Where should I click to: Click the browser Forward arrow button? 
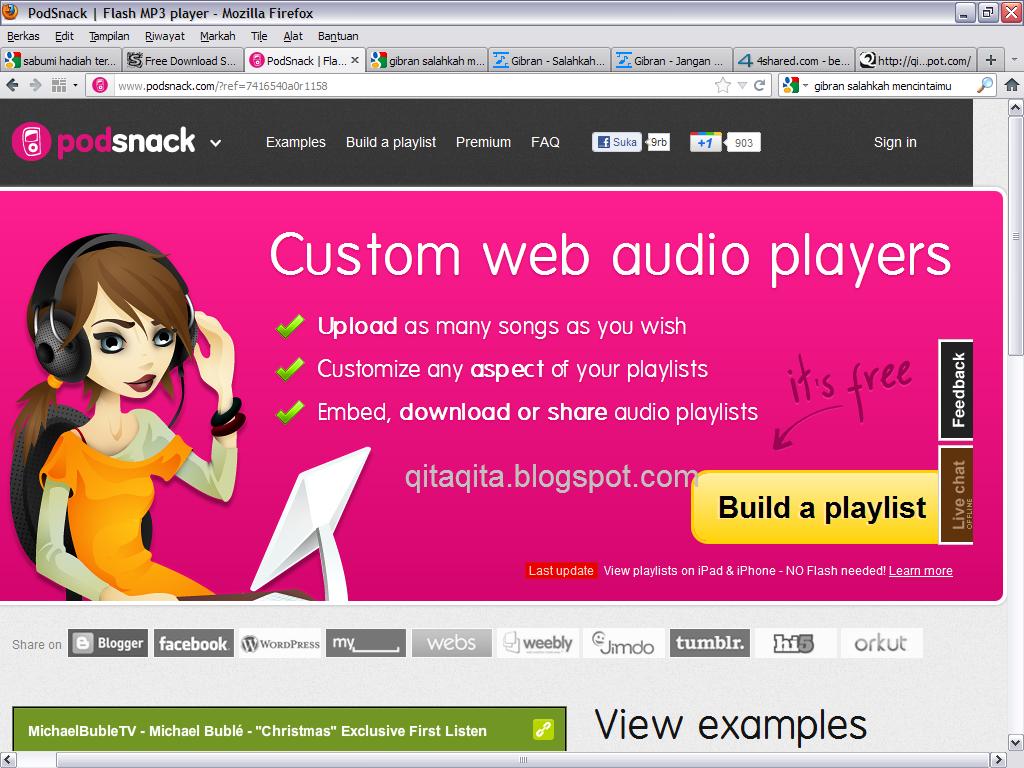tap(36, 85)
